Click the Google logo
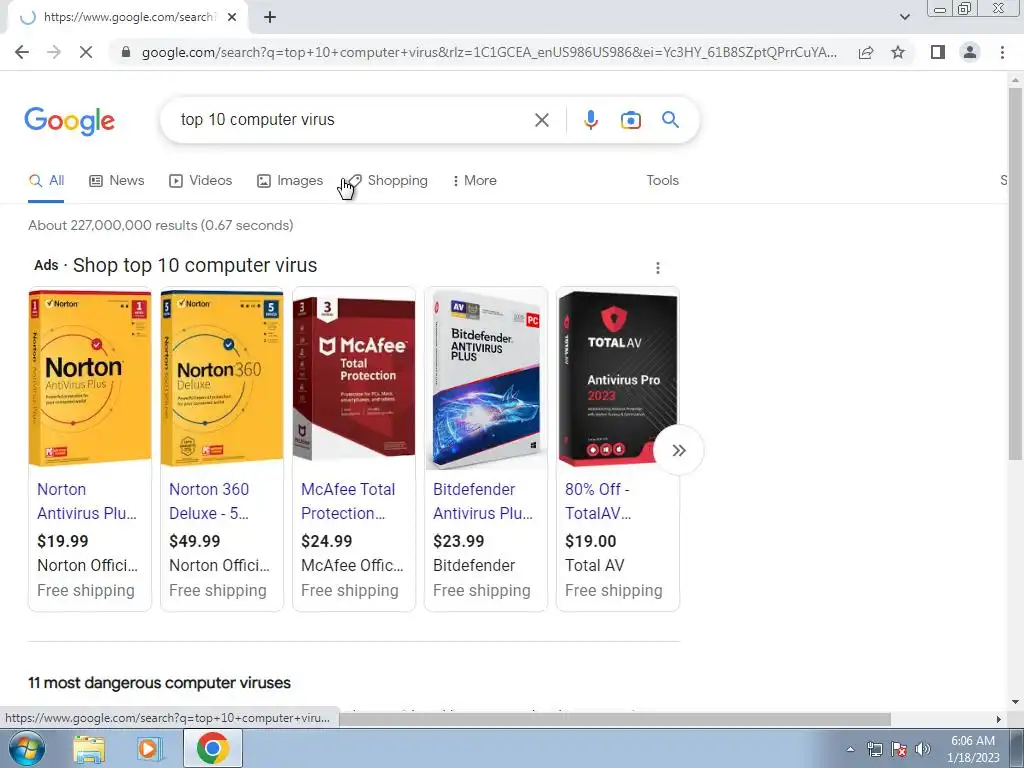 (70, 121)
